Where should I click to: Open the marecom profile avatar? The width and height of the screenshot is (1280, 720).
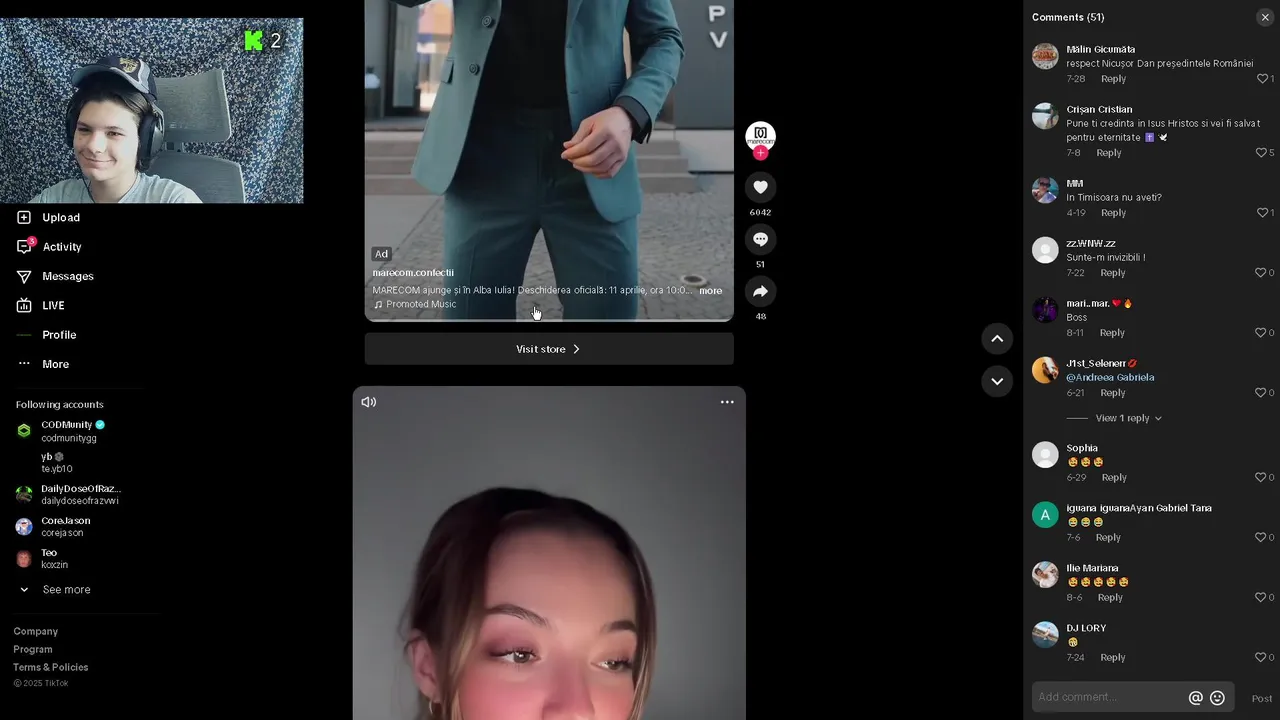click(x=760, y=136)
